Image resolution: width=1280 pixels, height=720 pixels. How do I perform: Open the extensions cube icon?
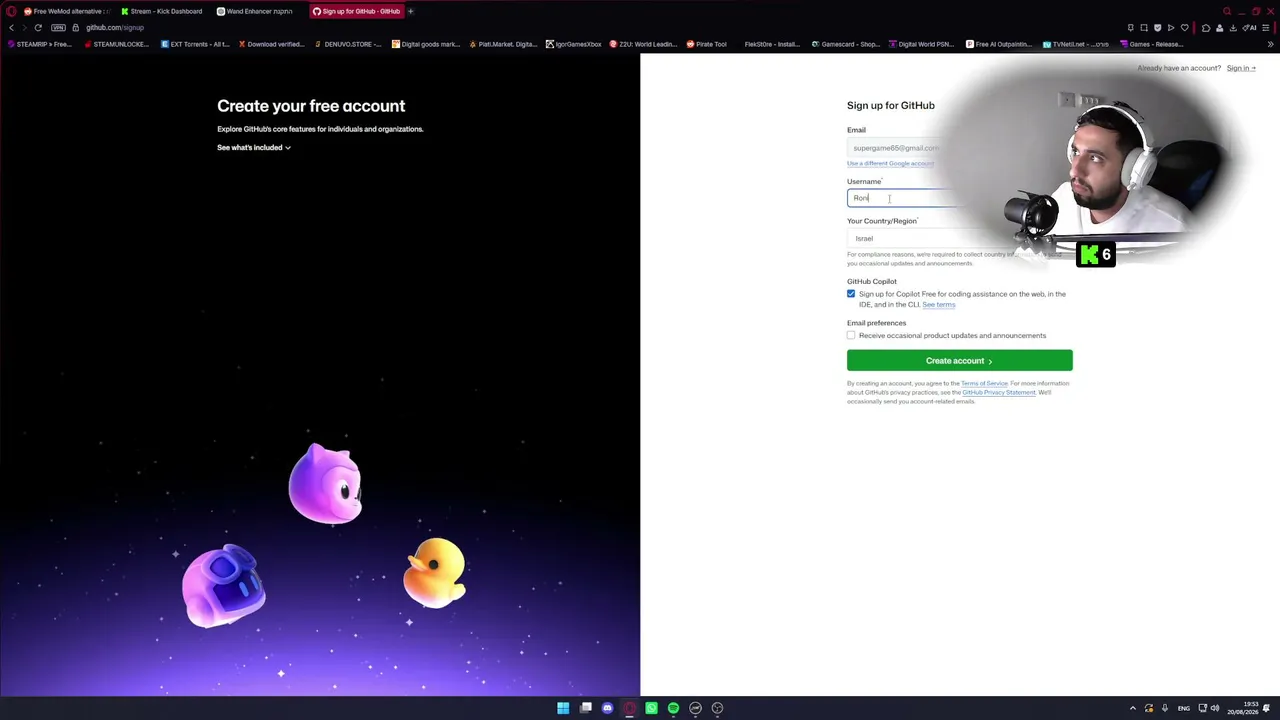(x=1206, y=27)
